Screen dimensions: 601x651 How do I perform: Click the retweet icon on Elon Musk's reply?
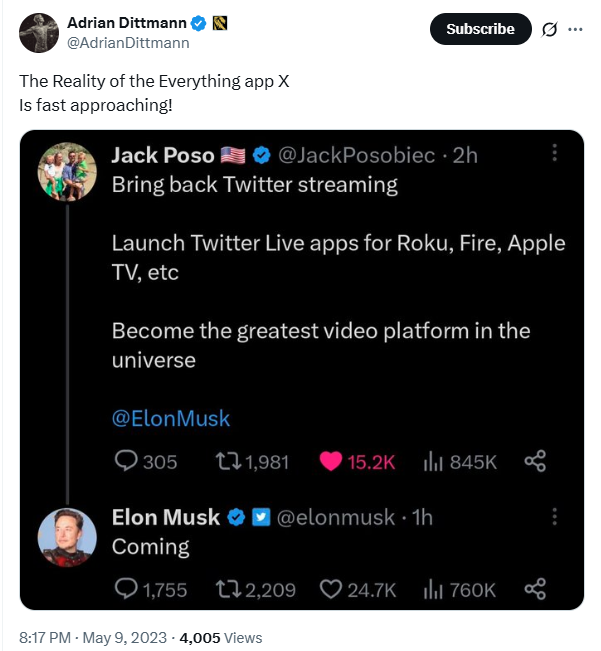coord(227,589)
